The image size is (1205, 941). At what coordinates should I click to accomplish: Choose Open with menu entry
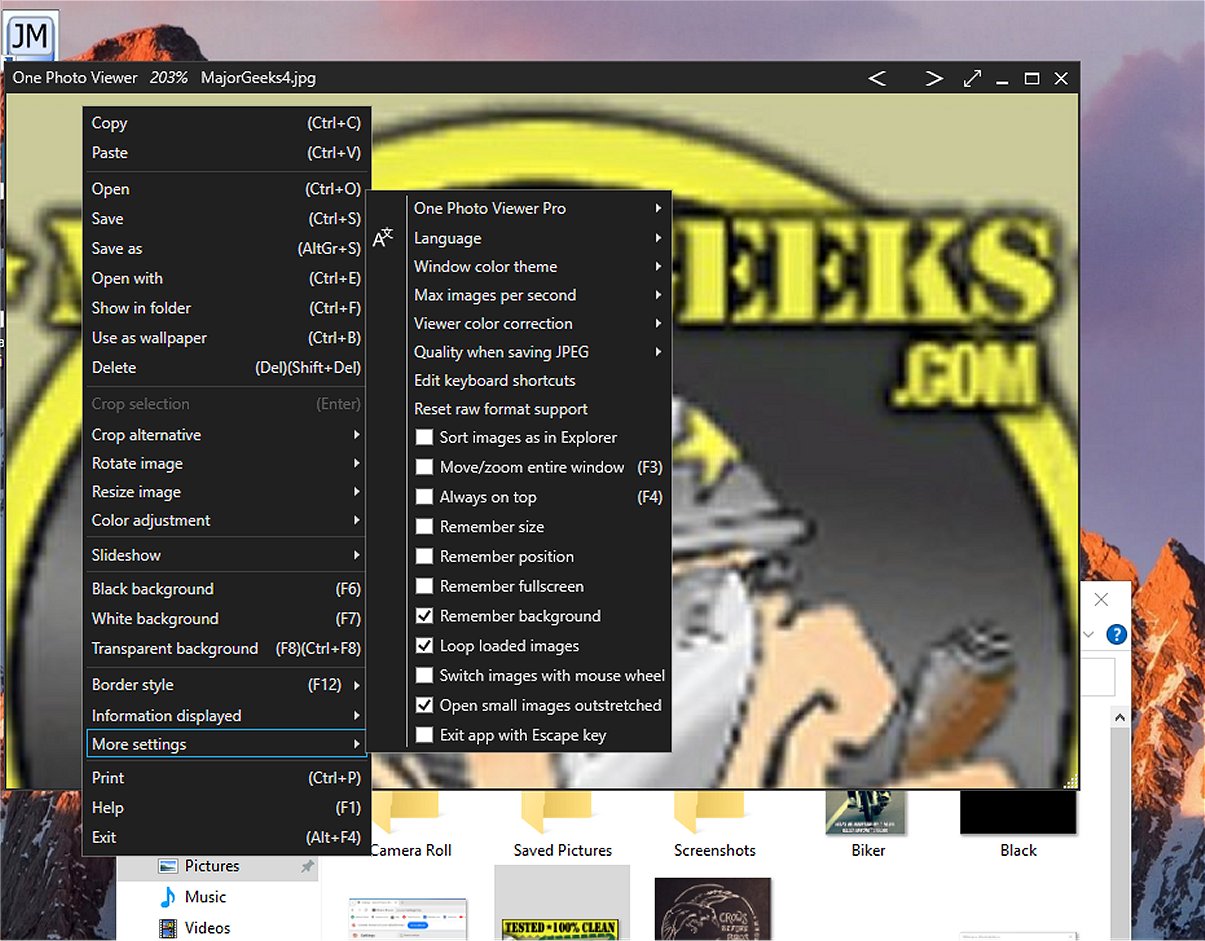point(226,279)
